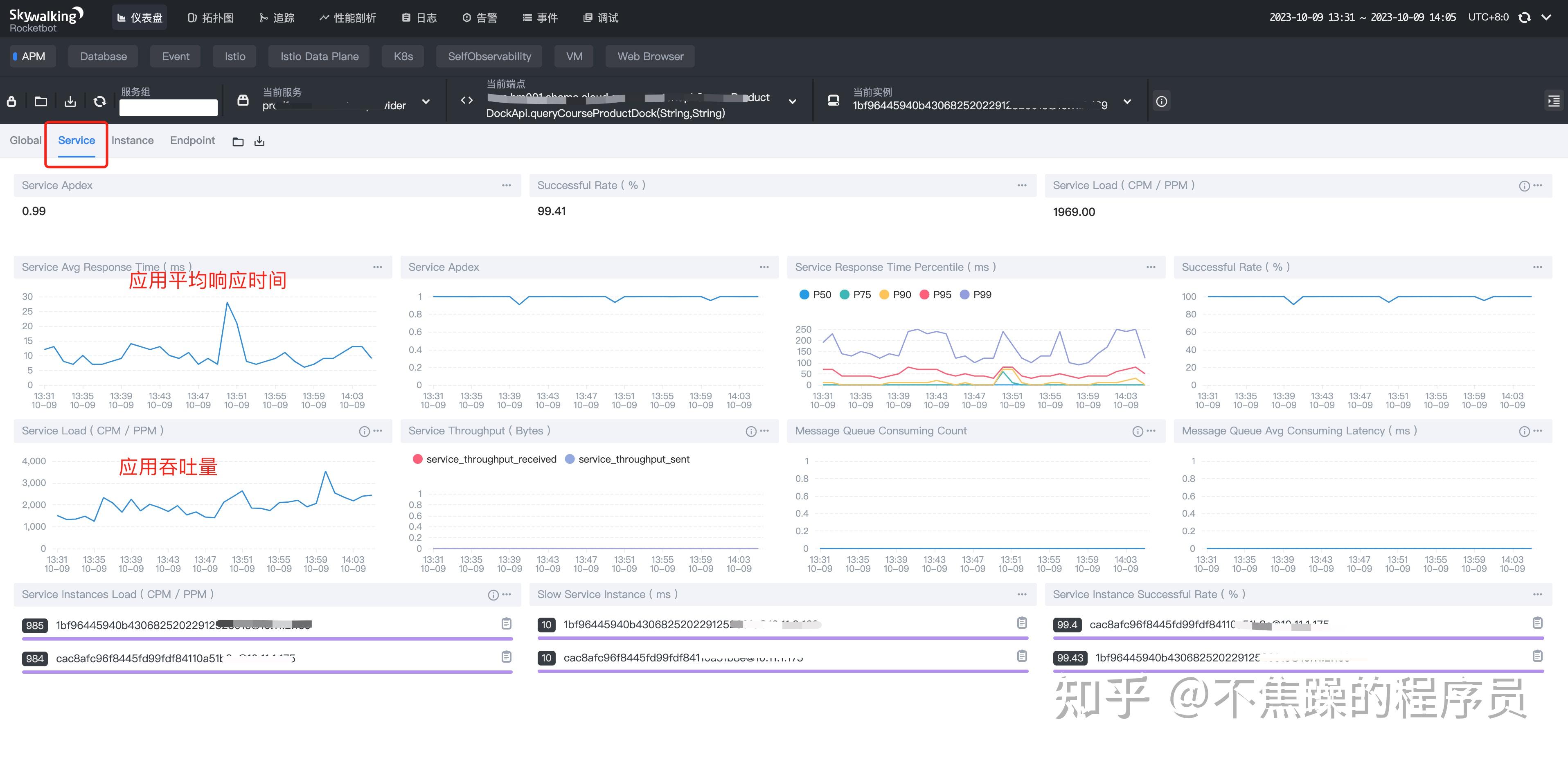
Task: Expand the 当前服务 dropdown
Action: coord(426,101)
